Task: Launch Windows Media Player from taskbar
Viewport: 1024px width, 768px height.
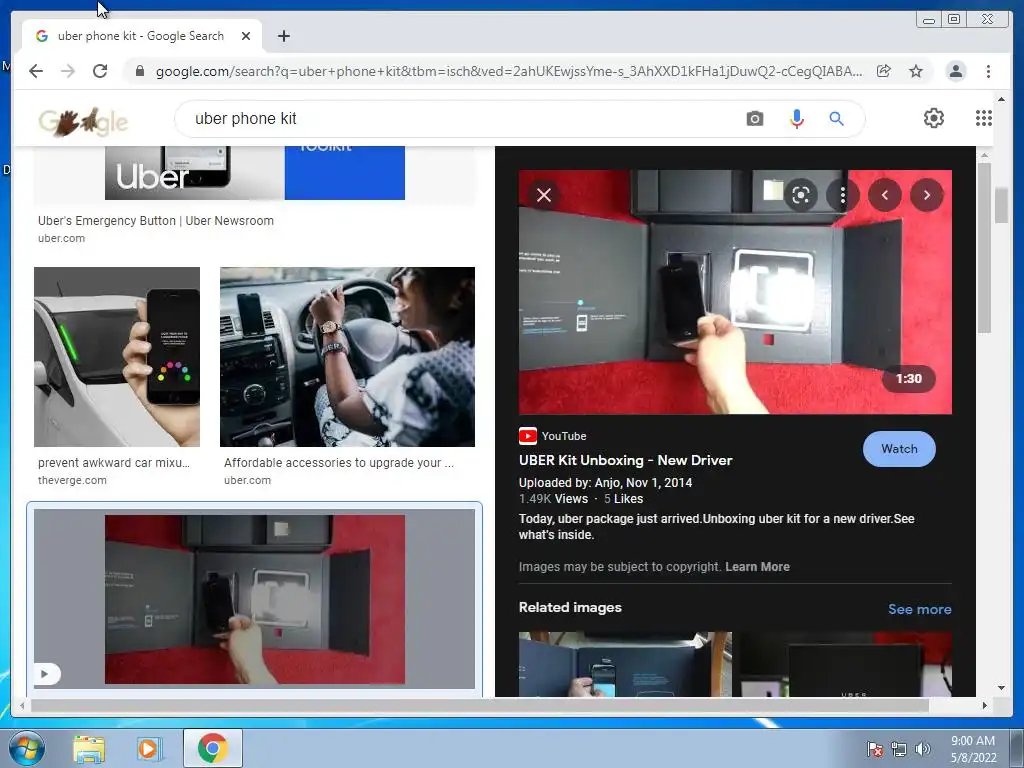Action: tap(148, 749)
